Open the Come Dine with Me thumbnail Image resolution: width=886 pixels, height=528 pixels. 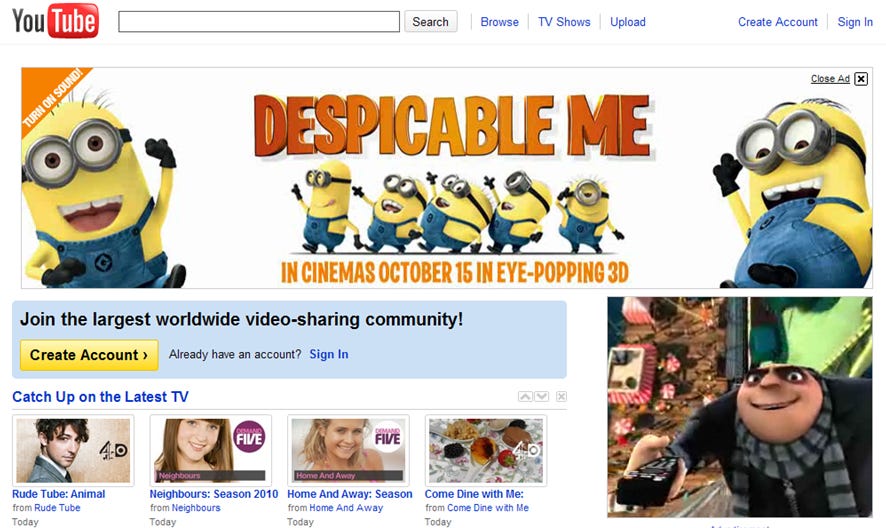pos(486,451)
